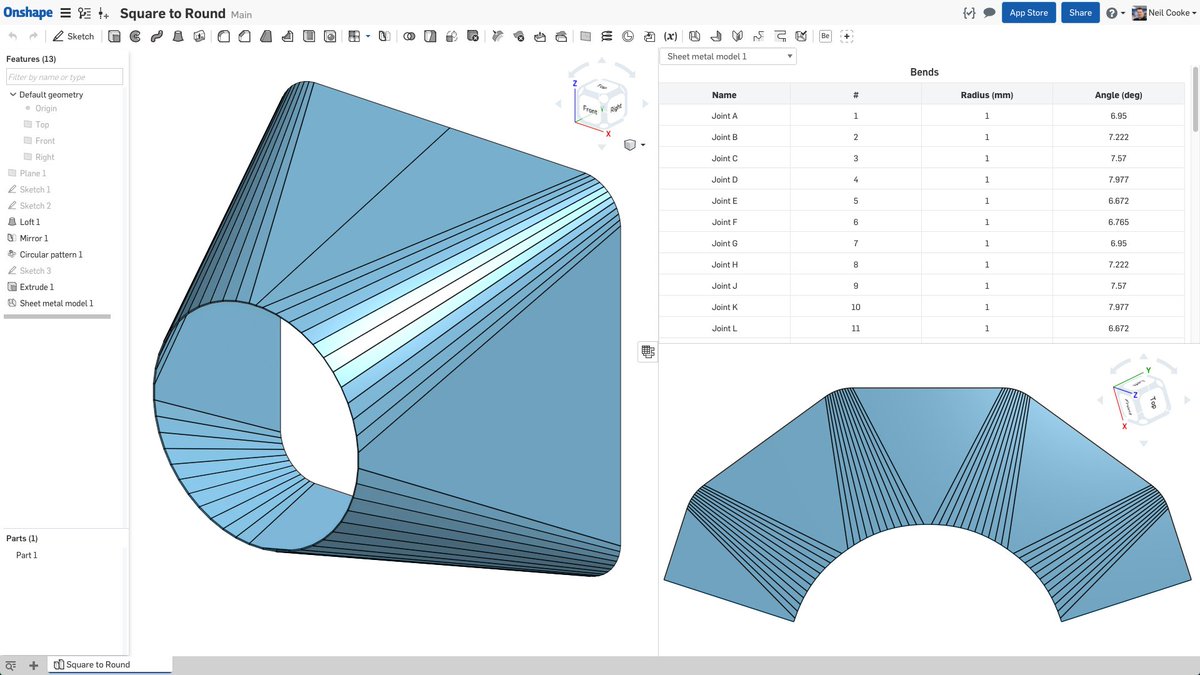Grab the feature list rollback bar

58,316
